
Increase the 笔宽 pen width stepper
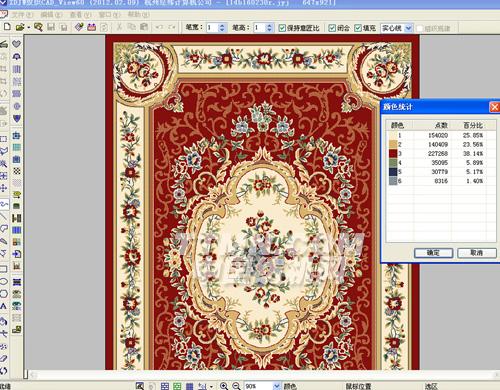(x=222, y=25)
